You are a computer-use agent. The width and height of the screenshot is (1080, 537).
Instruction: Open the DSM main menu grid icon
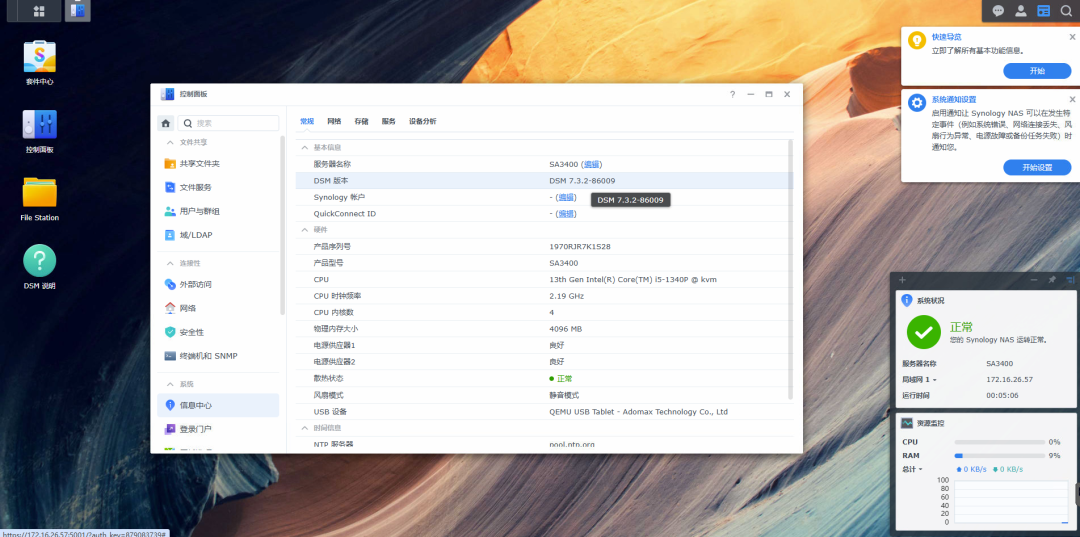pos(39,11)
